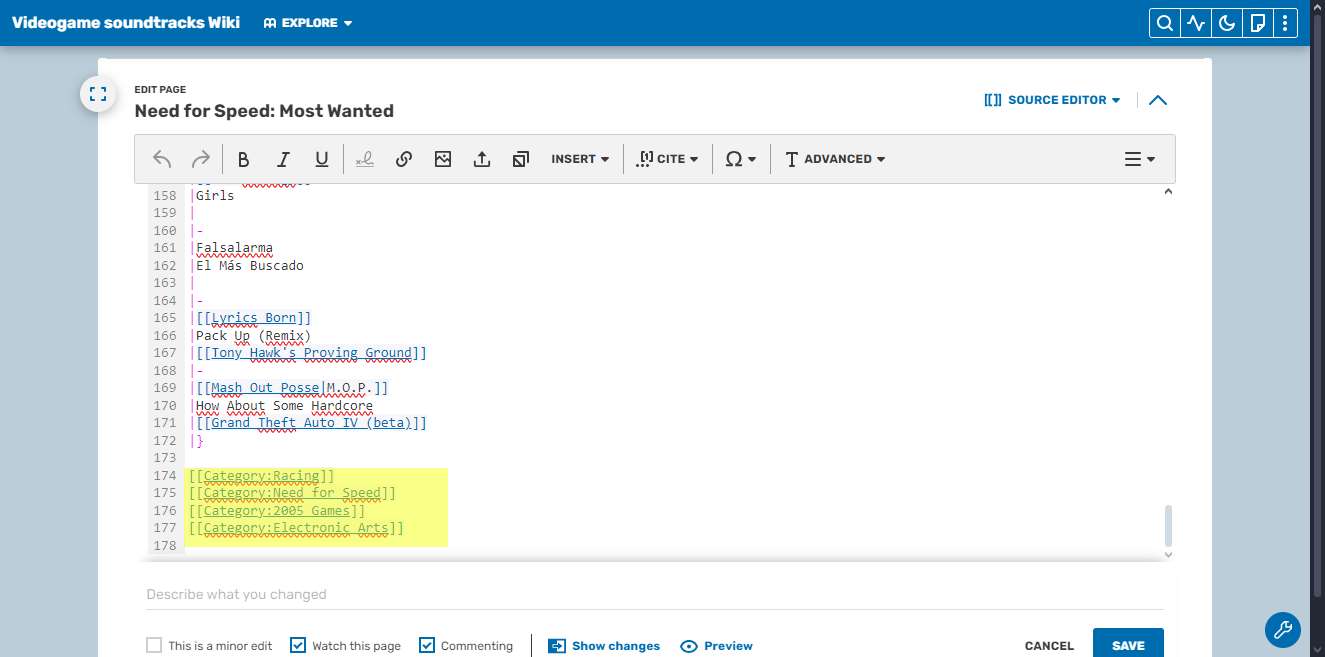Click "Tony Hawk's Proving Ground" link text
1325x657 pixels.
[311, 353]
